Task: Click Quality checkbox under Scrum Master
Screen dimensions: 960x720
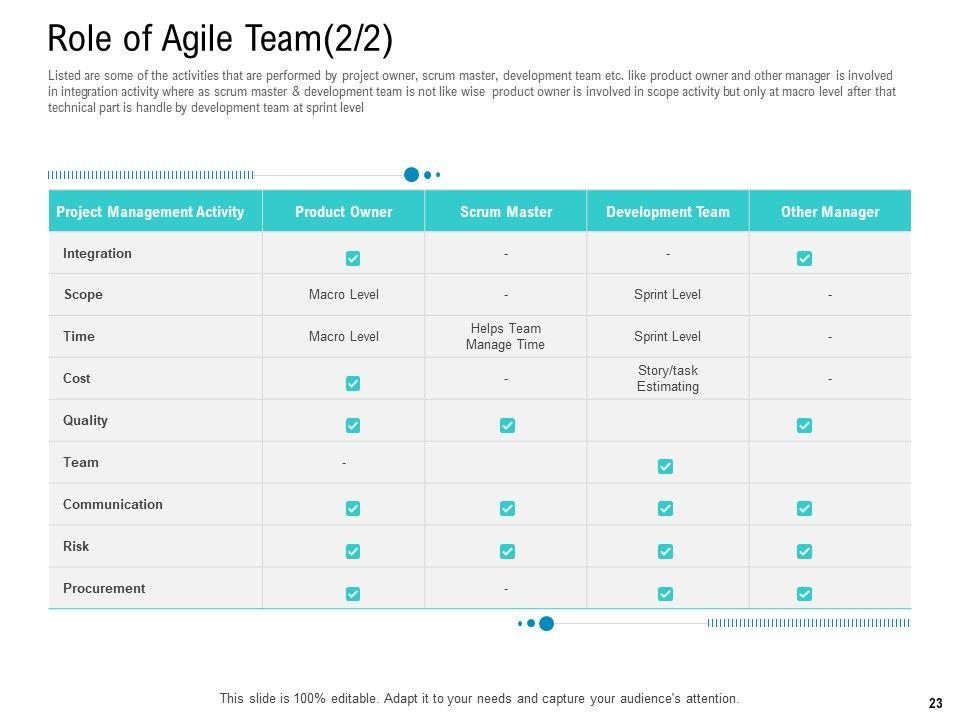Action: (x=507, y=426)
